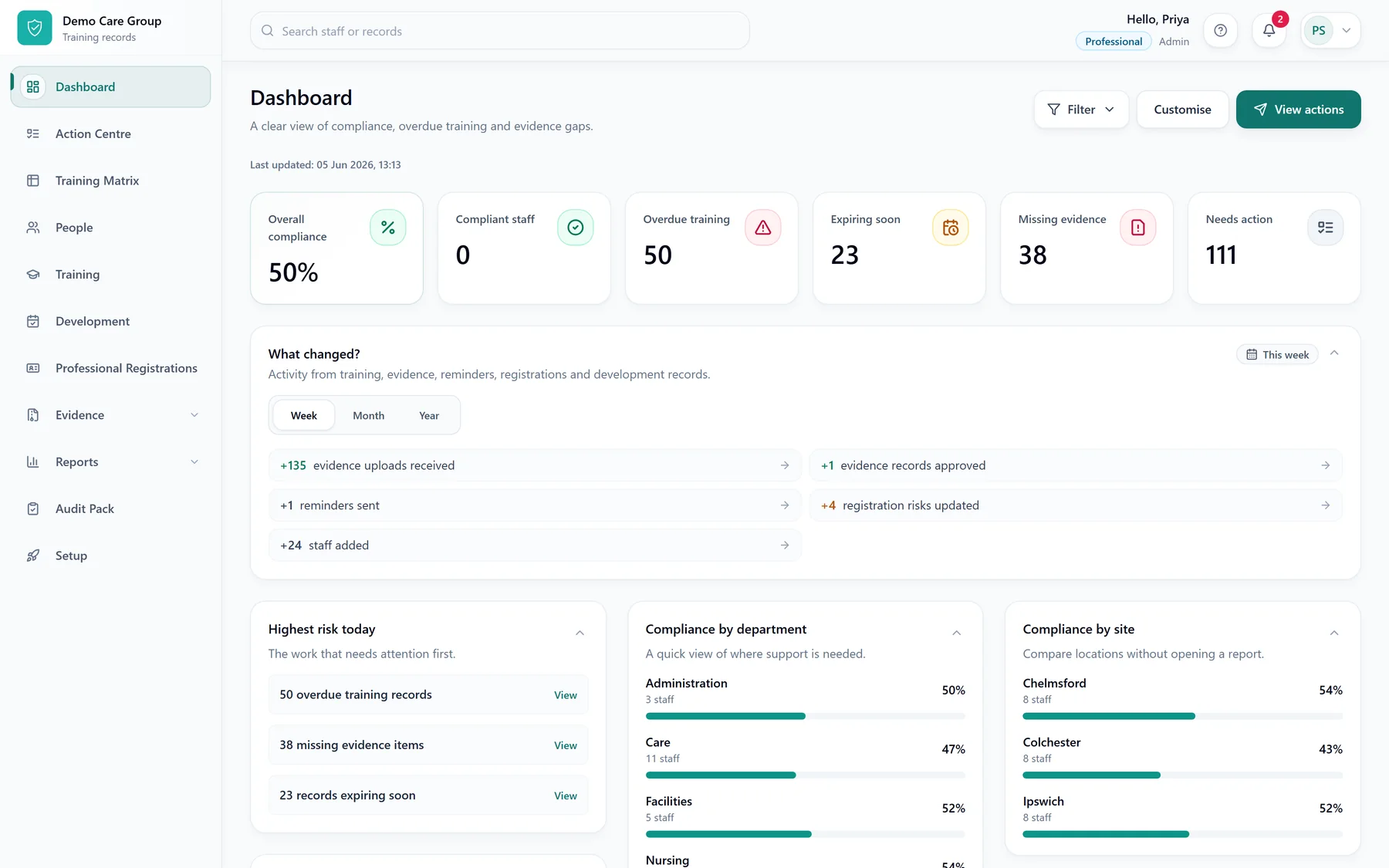
Task: Click the Search staff or records field
Action: tap(500, 31)
